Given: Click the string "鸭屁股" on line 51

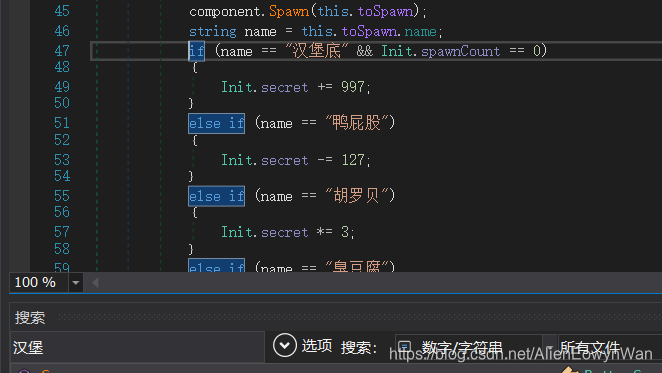Looking at the screenshot, I should (x=357, y=123).
